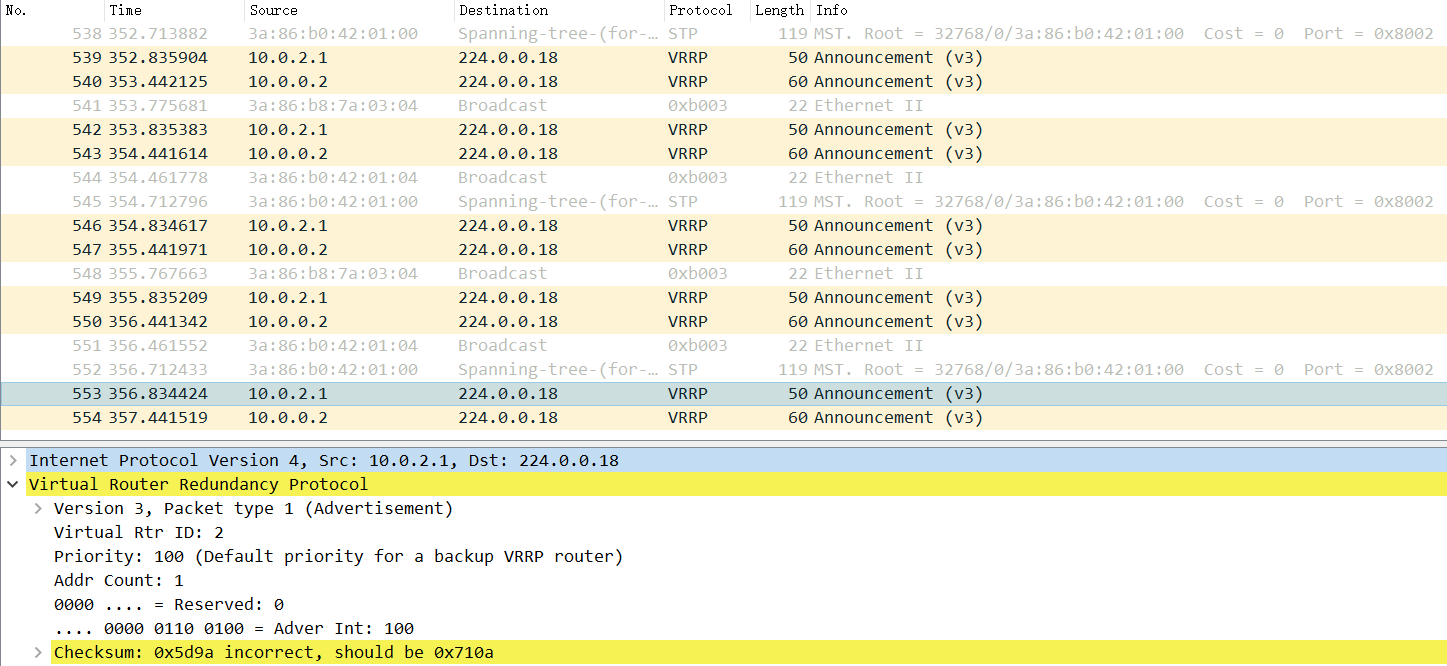1447x666 pixels.
Task: Click the Checksum incorrect warning text
Action: 273,652
